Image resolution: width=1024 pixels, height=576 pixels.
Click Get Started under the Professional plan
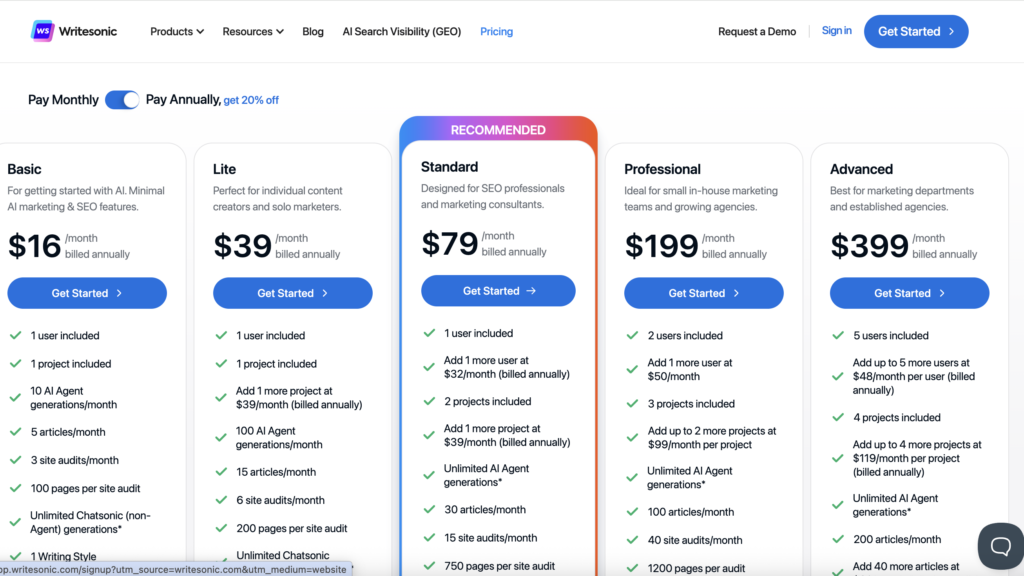click(703, 292)
